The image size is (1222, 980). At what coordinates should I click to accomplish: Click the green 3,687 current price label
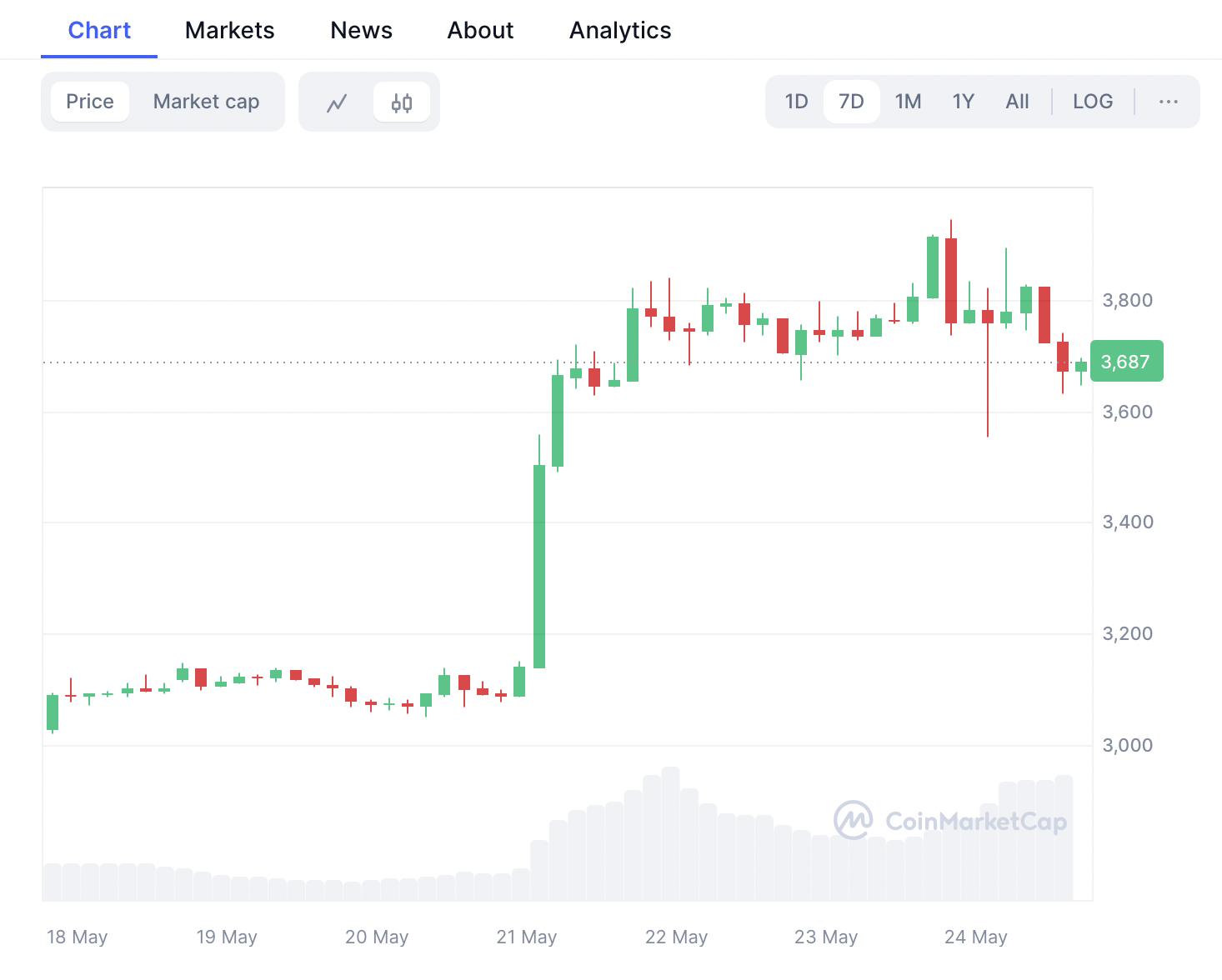click(1125, 362)
